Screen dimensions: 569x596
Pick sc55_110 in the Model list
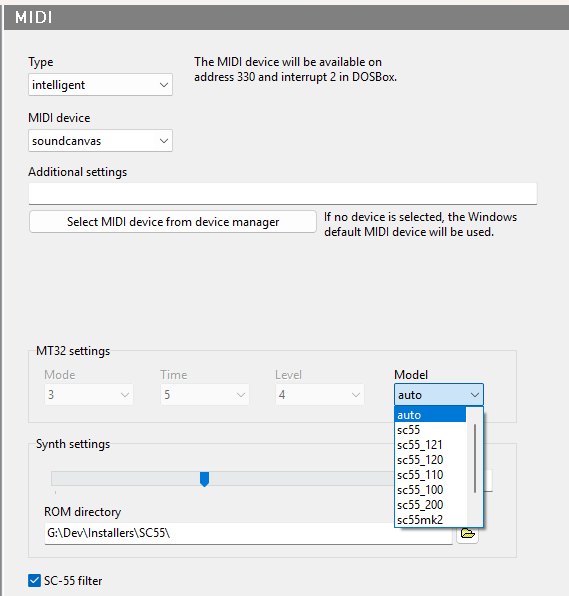[x=430, y=475]
